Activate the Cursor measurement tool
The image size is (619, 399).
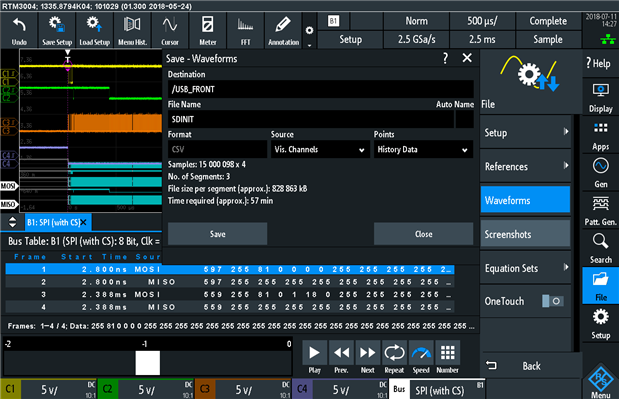[x=170, y=30]
